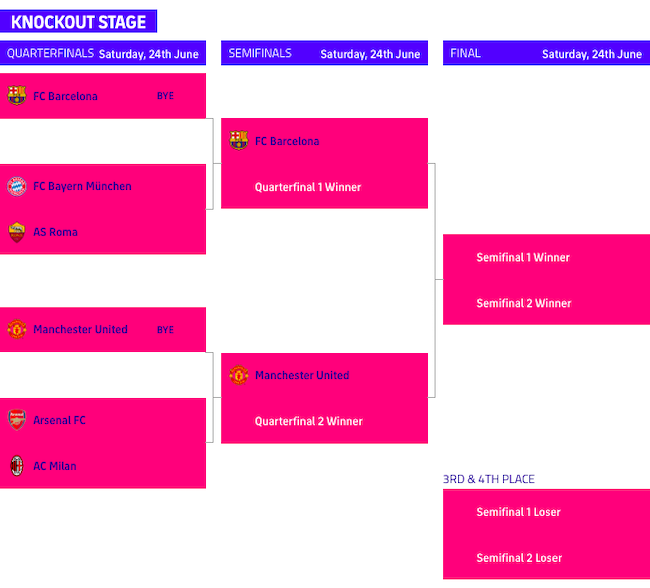Click the FC Barcelona crest in quarterfinals
This screenshot has width=650, height=588.
point(16,96)
